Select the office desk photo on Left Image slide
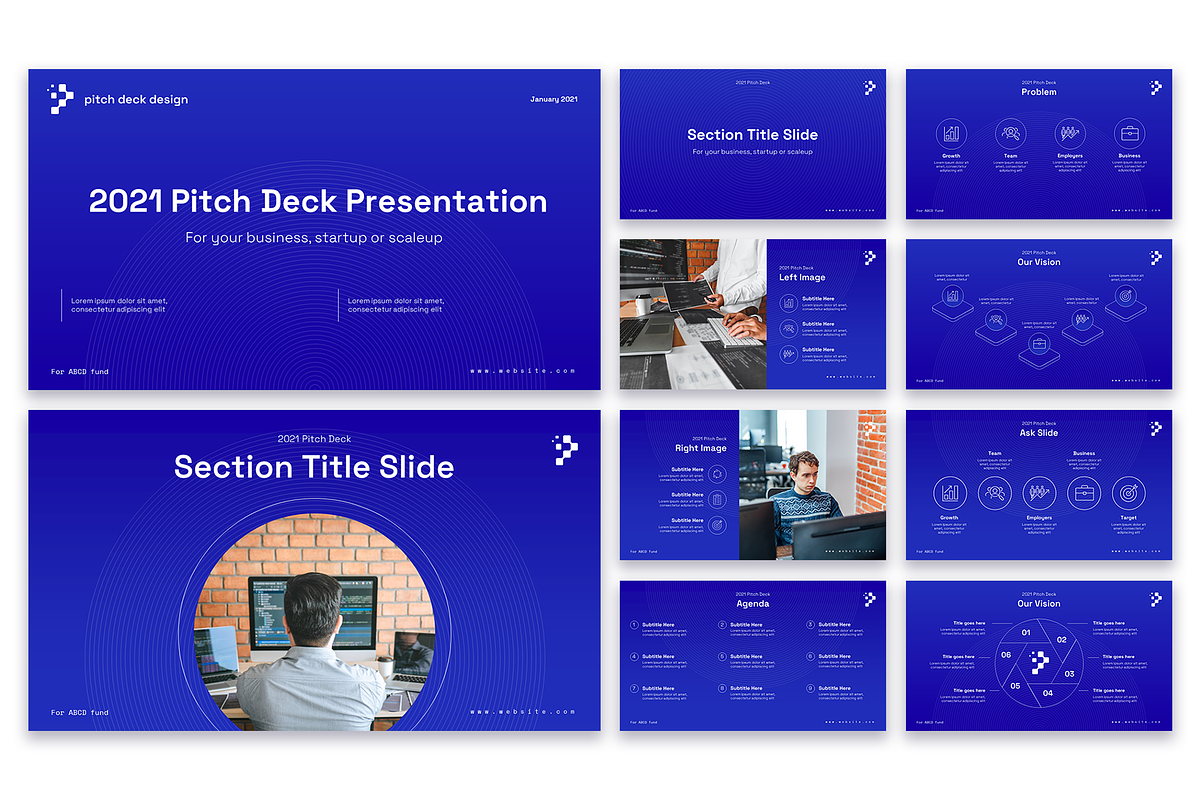1200x800 pixels. coord(693,314)
